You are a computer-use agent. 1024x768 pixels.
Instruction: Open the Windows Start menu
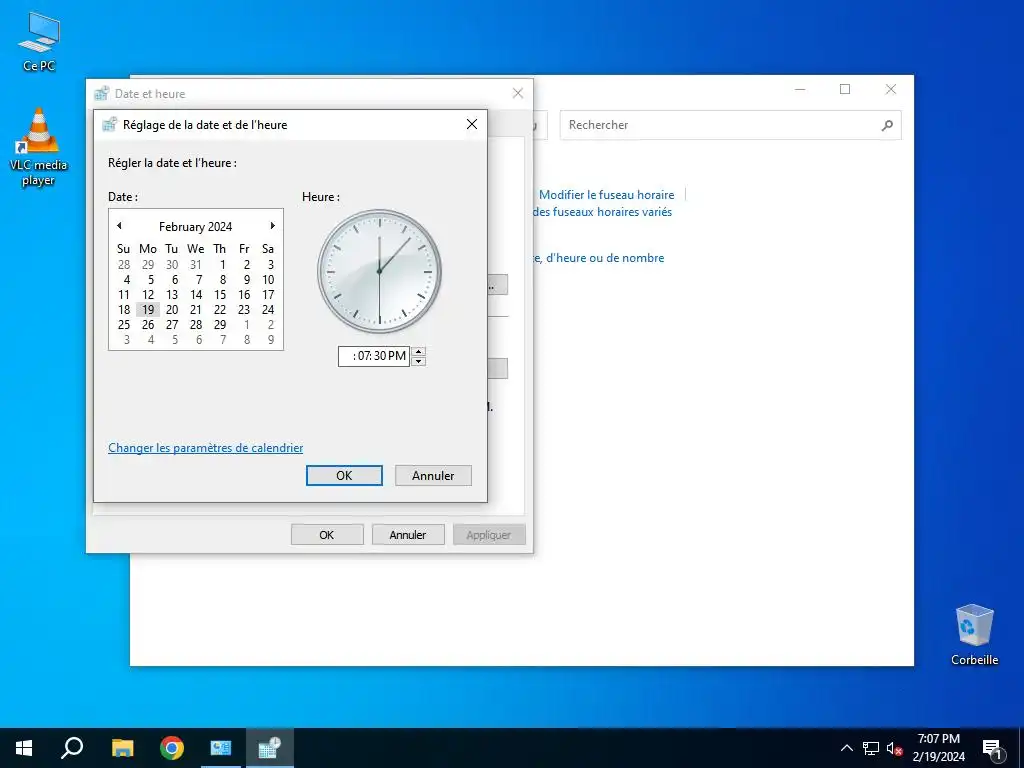pyautogui.click(x=24, y=748)
